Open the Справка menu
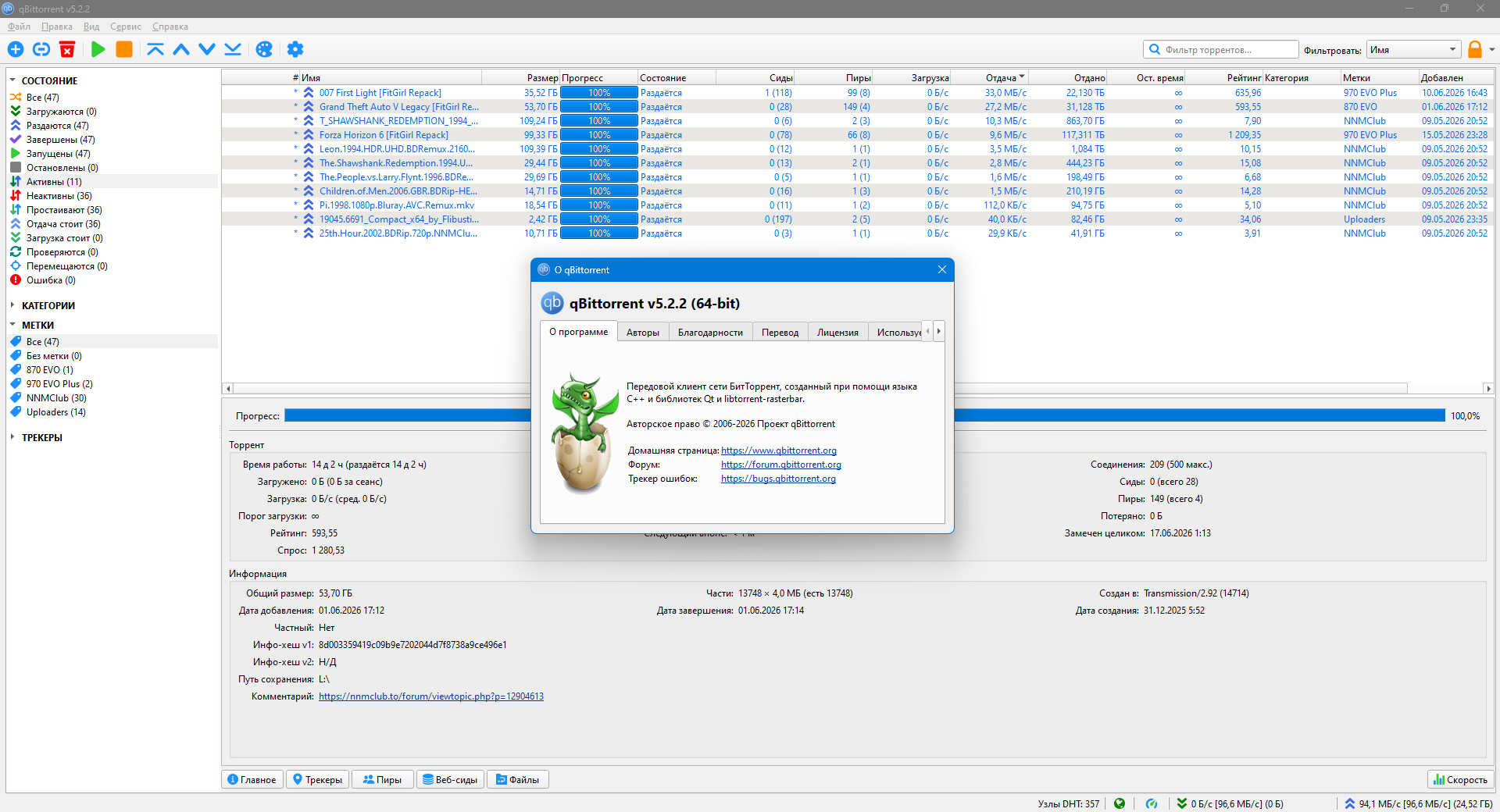The height and width of the screenshot is (812, 1500). click(170, 27)
